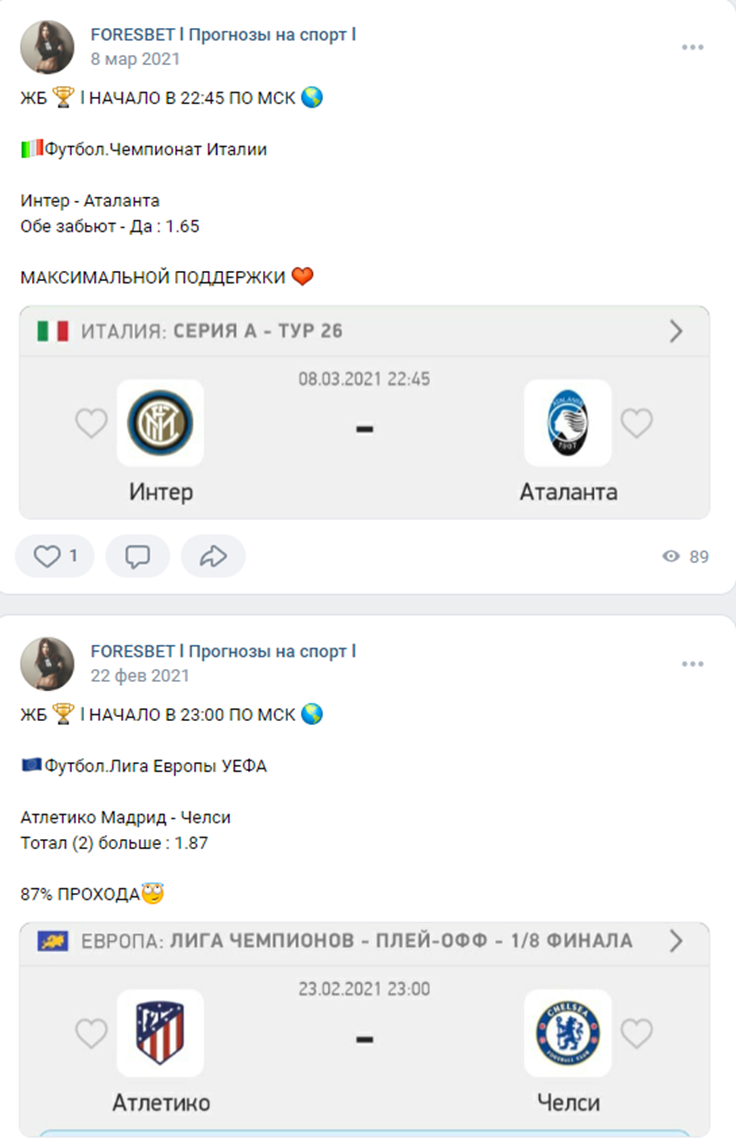
Task: Expand Серия А - Тур 26 chevron
Action: [x=676, y=331]
